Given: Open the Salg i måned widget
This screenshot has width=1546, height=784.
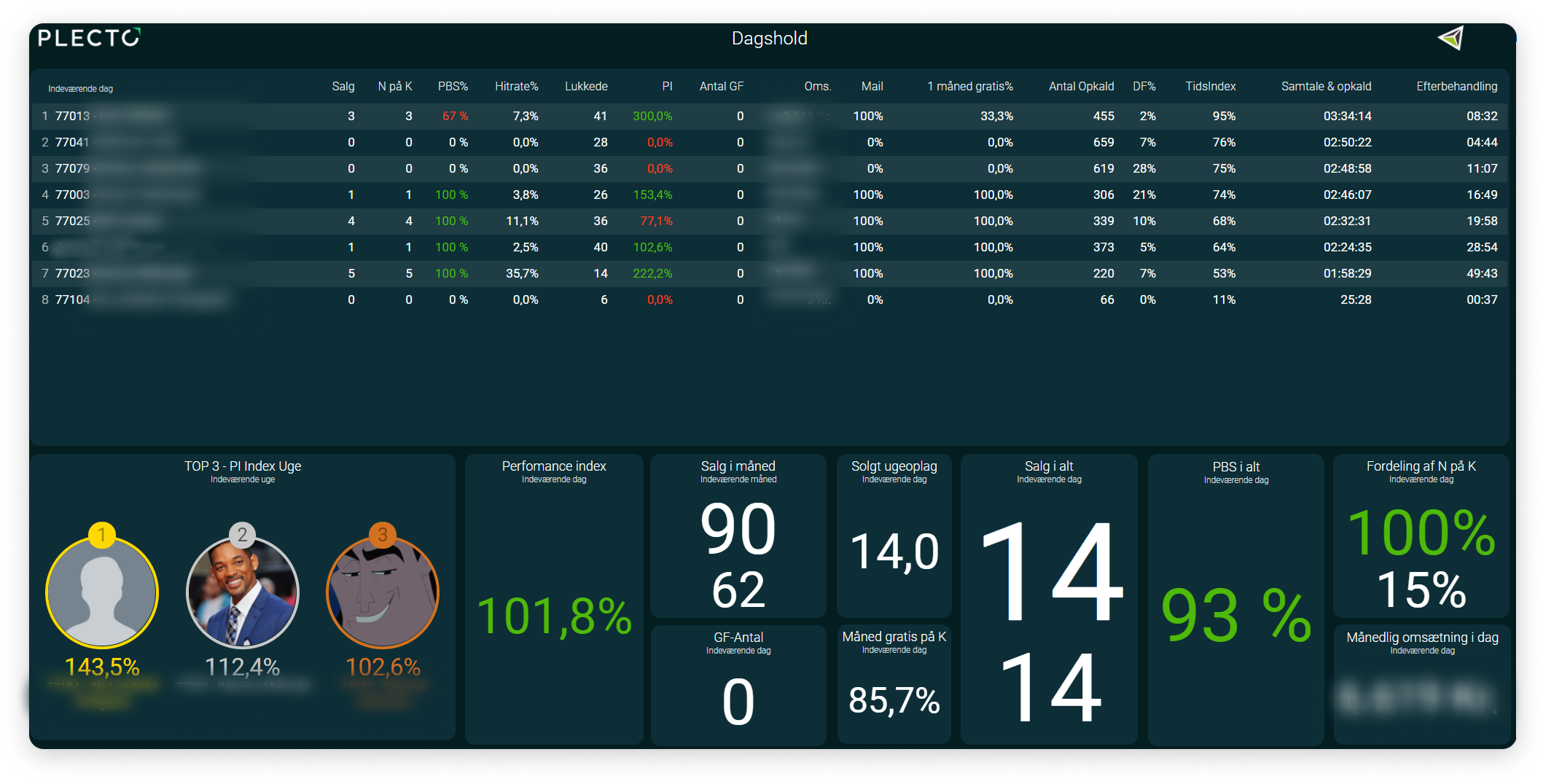Looking at the screenshot, I should [738, 536].
